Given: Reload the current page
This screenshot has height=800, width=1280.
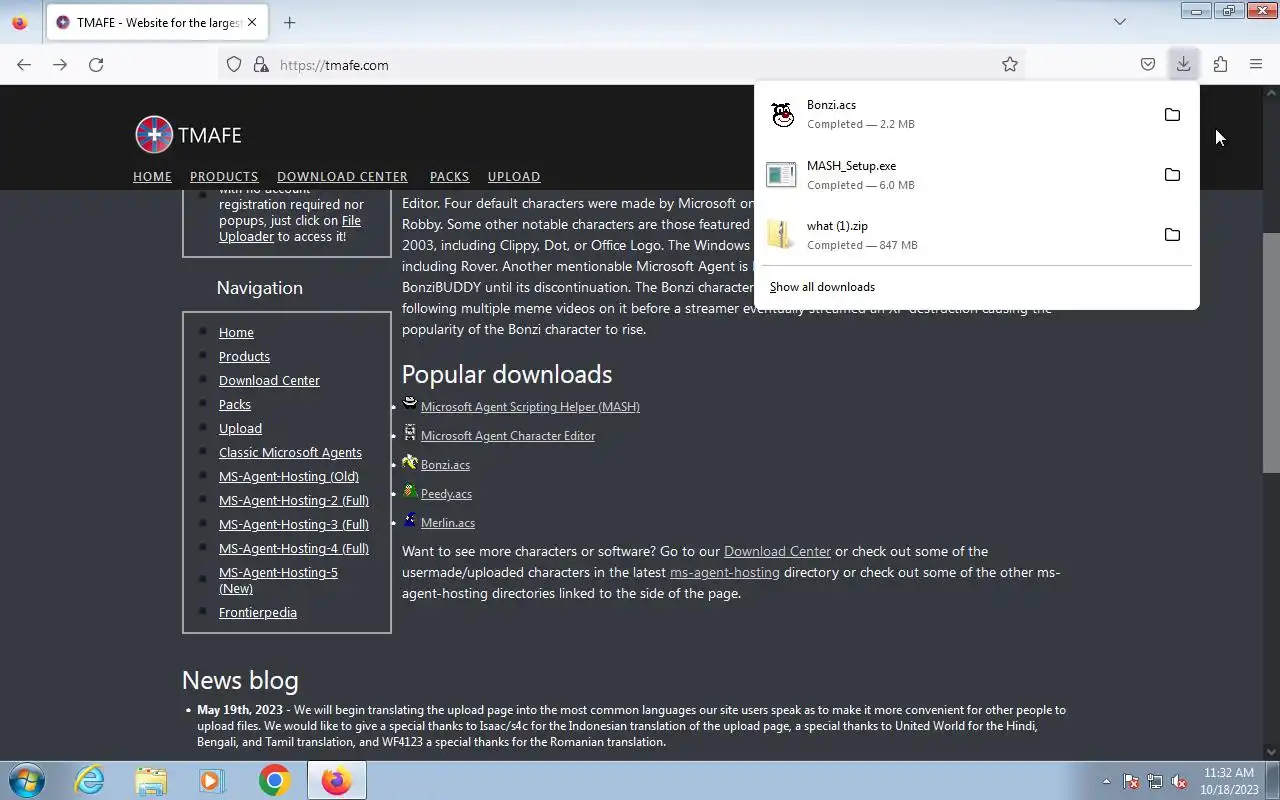Looking at the screenshot, I should click(96, 64).
